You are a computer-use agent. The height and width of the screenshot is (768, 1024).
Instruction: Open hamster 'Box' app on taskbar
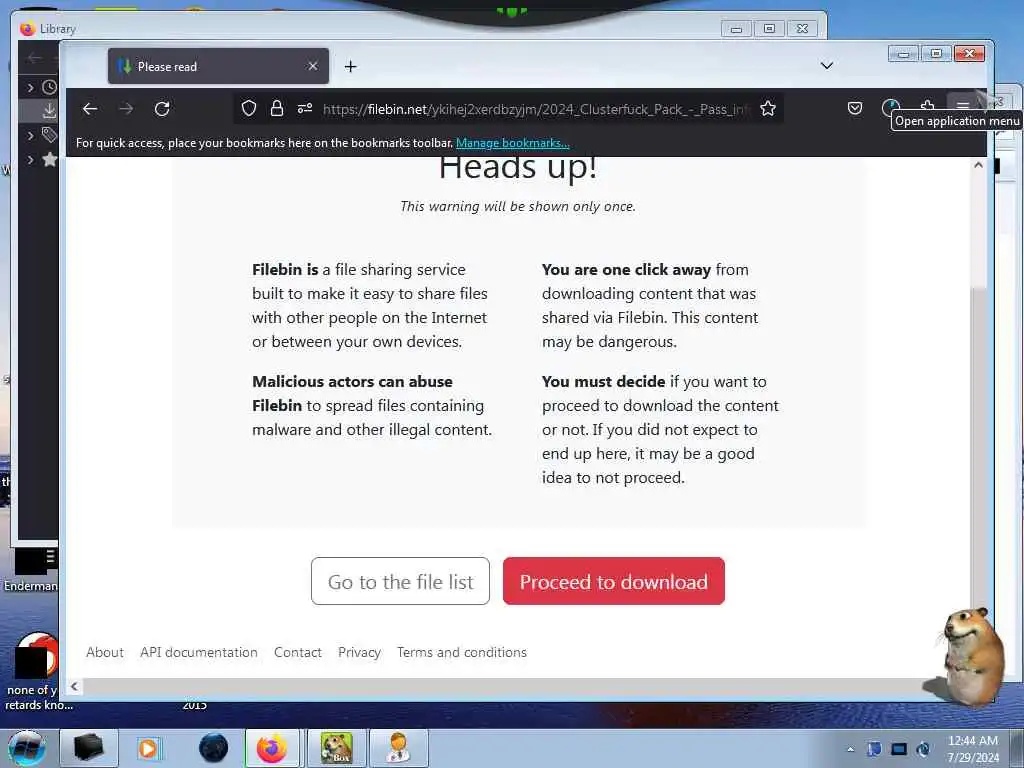[336, 748]
